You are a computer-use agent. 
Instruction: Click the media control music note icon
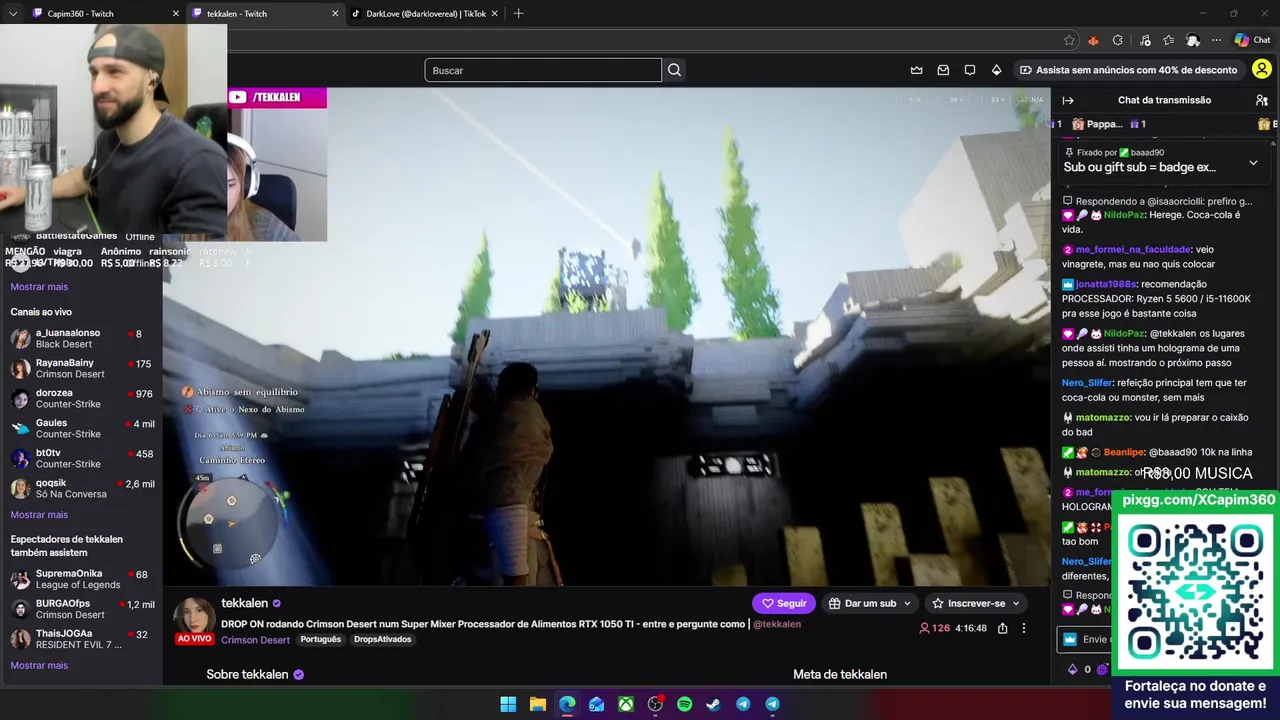click(x=1143, y=40)
